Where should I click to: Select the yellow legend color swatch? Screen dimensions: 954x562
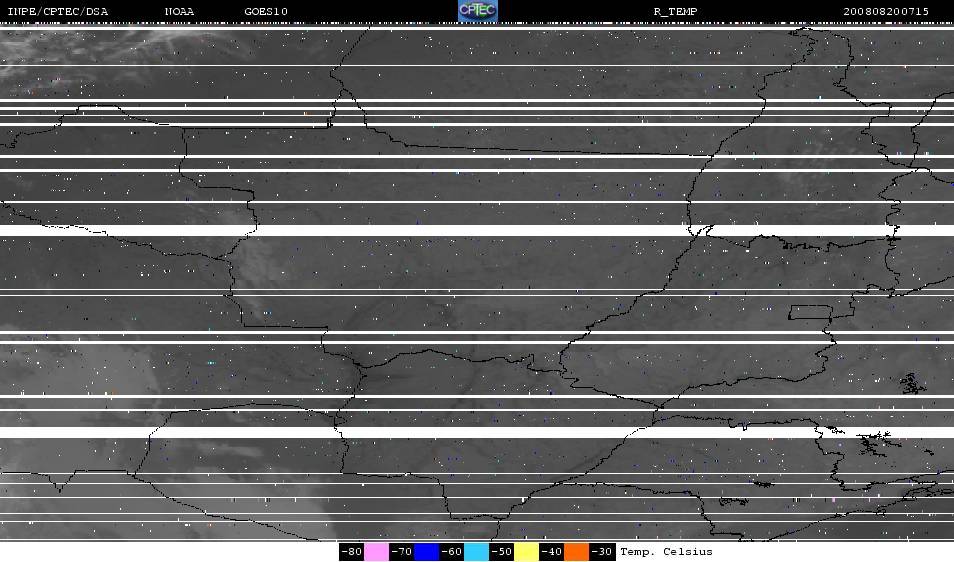pos(526,552)
